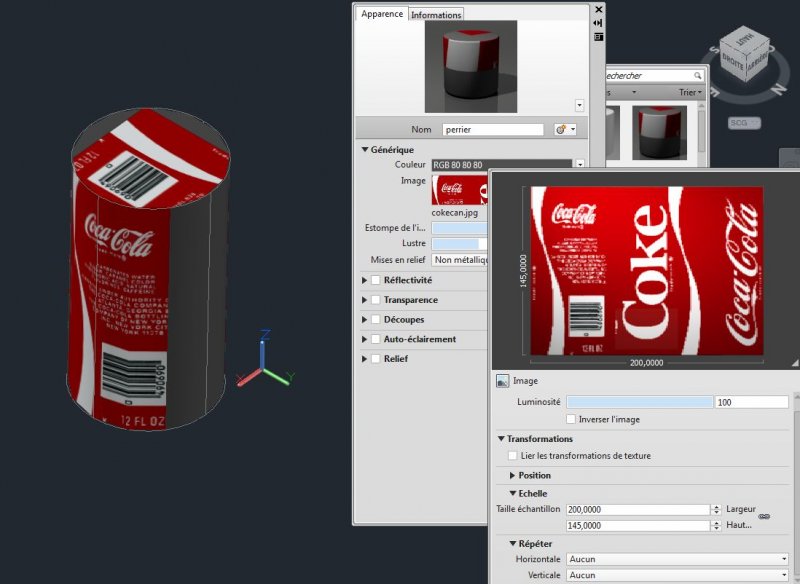Viewport: 800px width, 584px height.
Task: Click the cokecan image thumbnail beside Image
Action: 459,190
